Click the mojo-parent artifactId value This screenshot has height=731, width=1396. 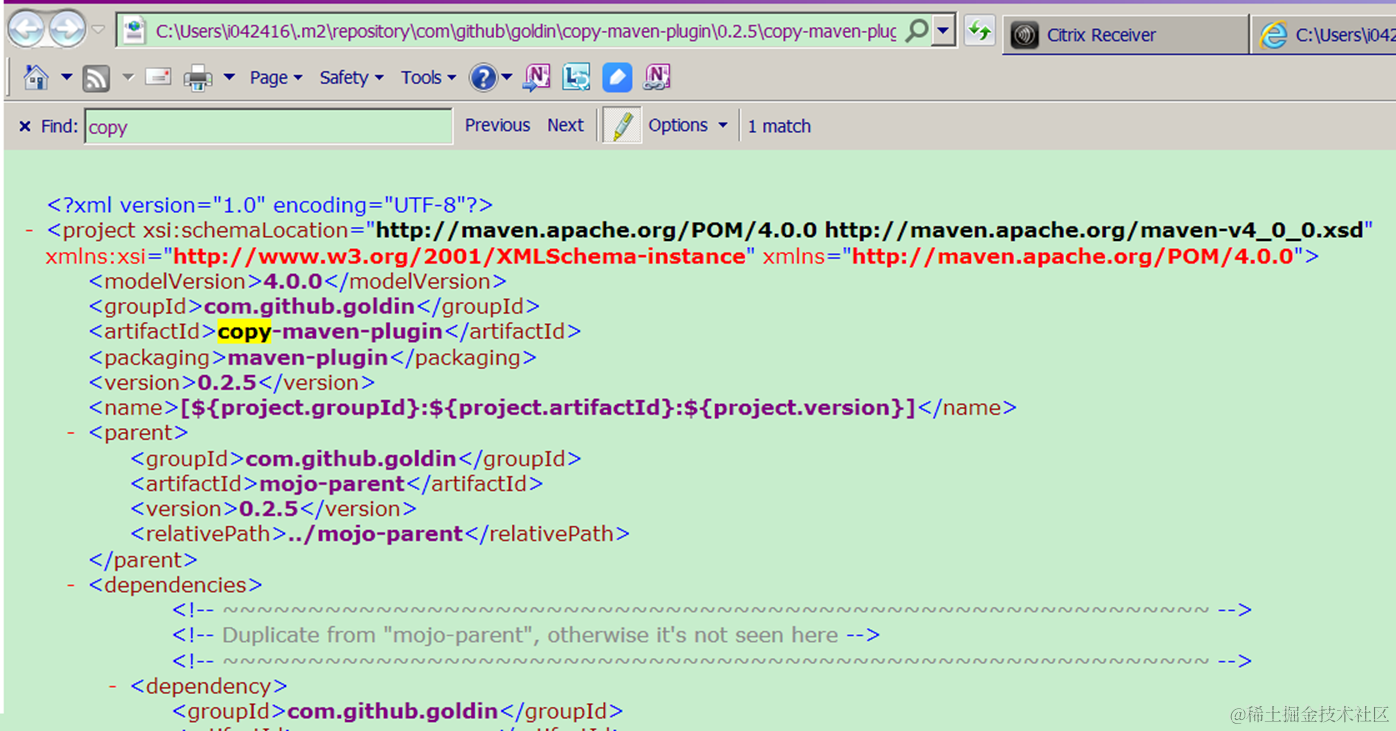332,483
